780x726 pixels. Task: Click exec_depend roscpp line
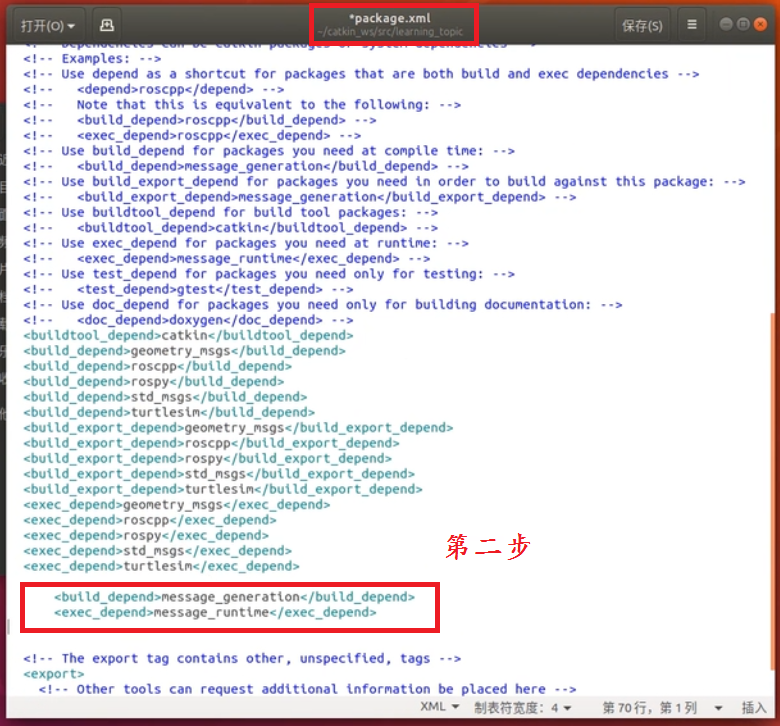point(149,520)
